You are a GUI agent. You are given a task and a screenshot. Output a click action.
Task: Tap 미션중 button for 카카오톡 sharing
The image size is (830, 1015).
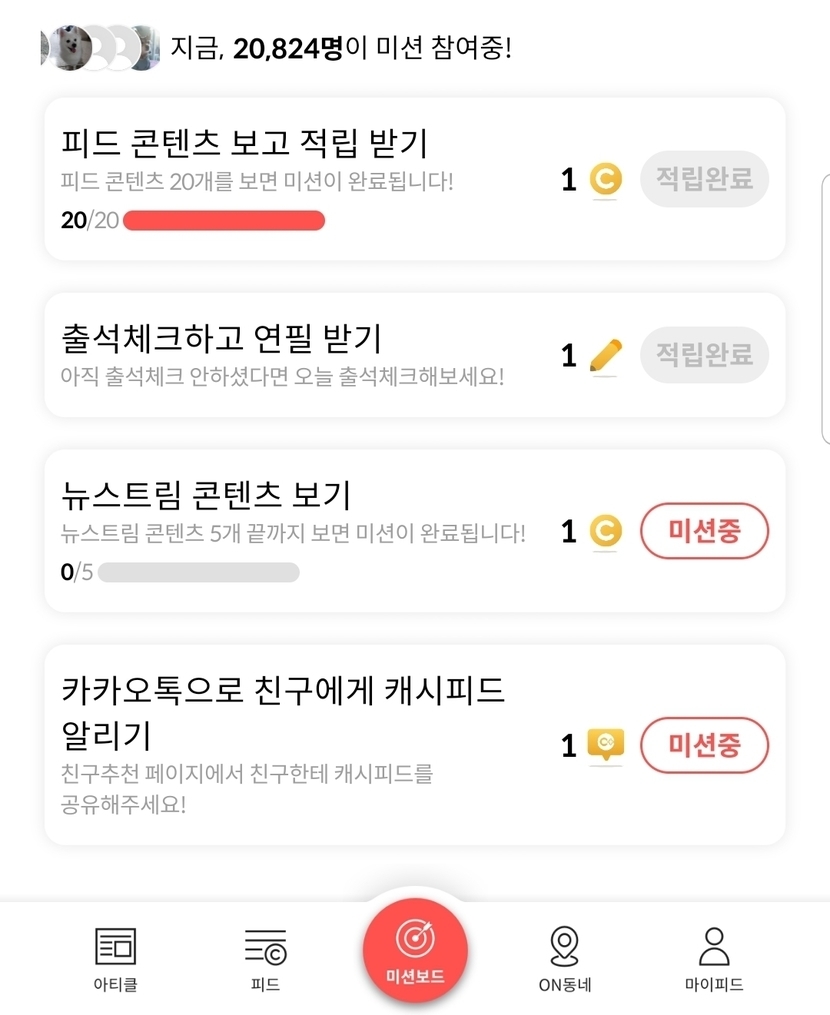(704, 746)
